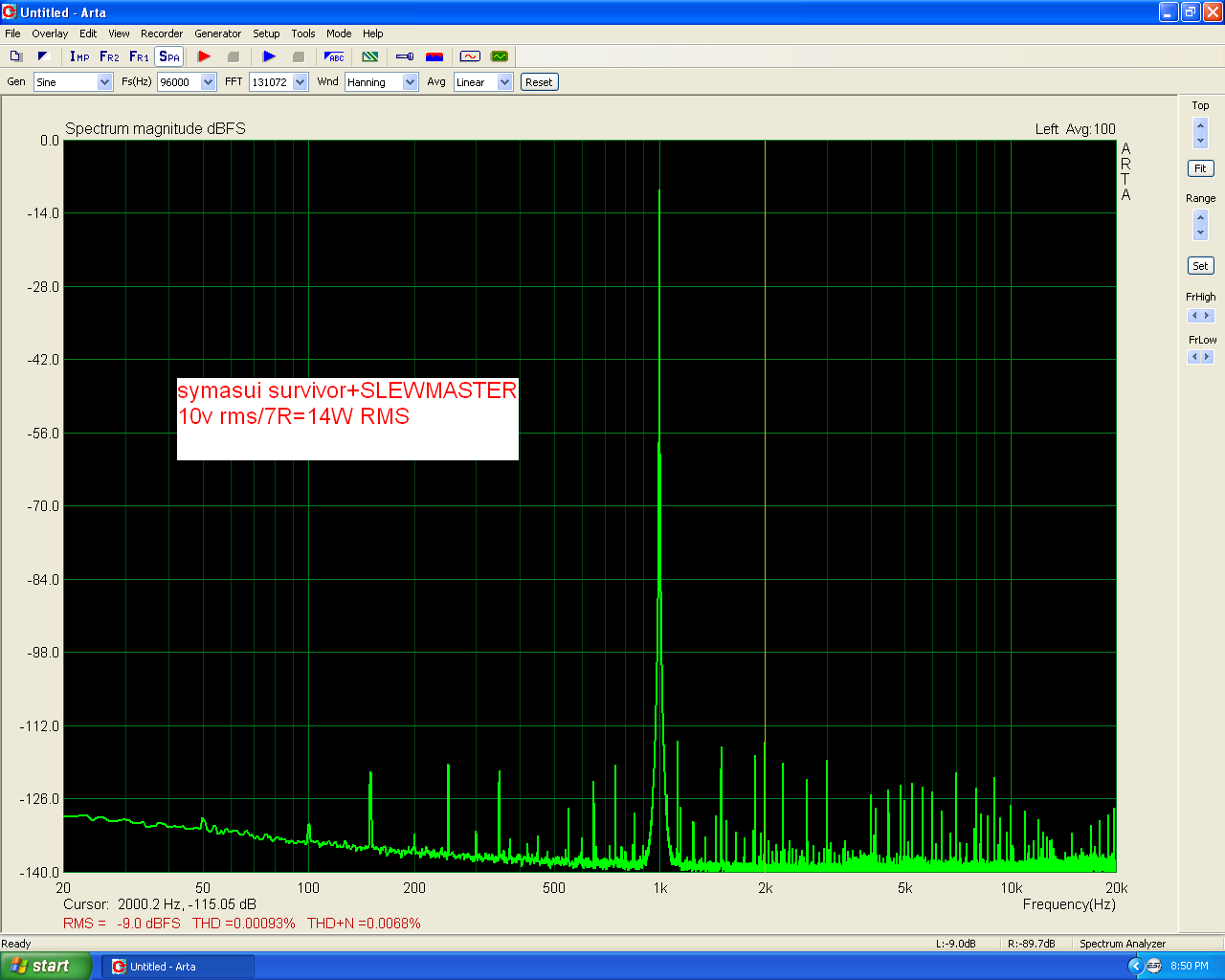This screenshot has height=980, width=1225.
Task: Click the ESI system tray icon
Action: point(1154,967)
